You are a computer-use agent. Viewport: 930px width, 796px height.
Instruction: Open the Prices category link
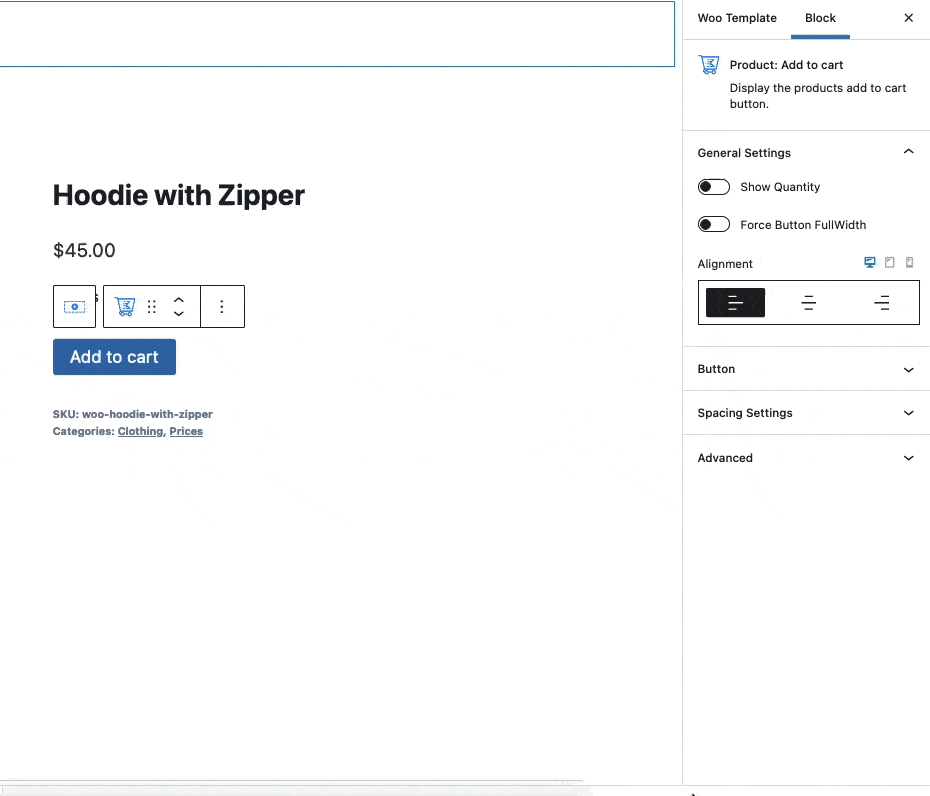[186, 431]
